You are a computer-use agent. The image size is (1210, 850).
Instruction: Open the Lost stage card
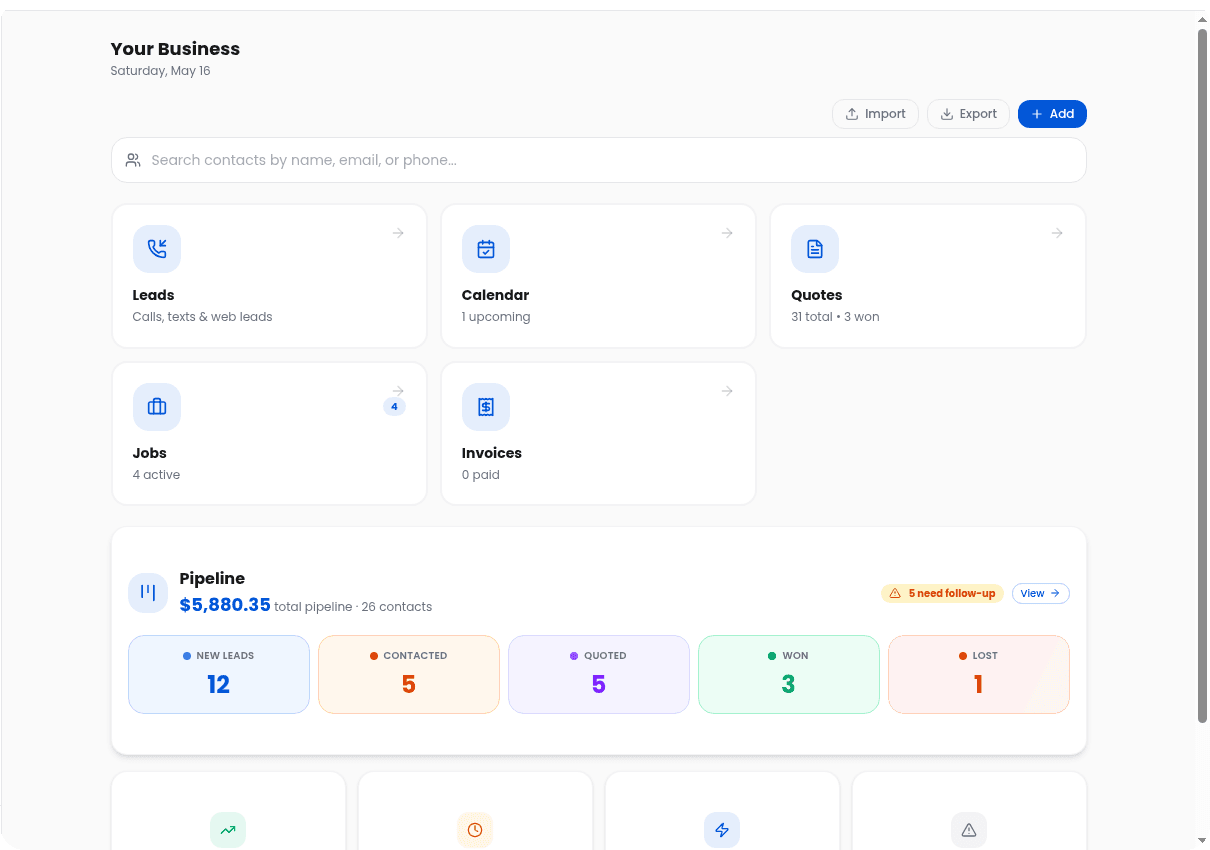(x=979, y=674)
